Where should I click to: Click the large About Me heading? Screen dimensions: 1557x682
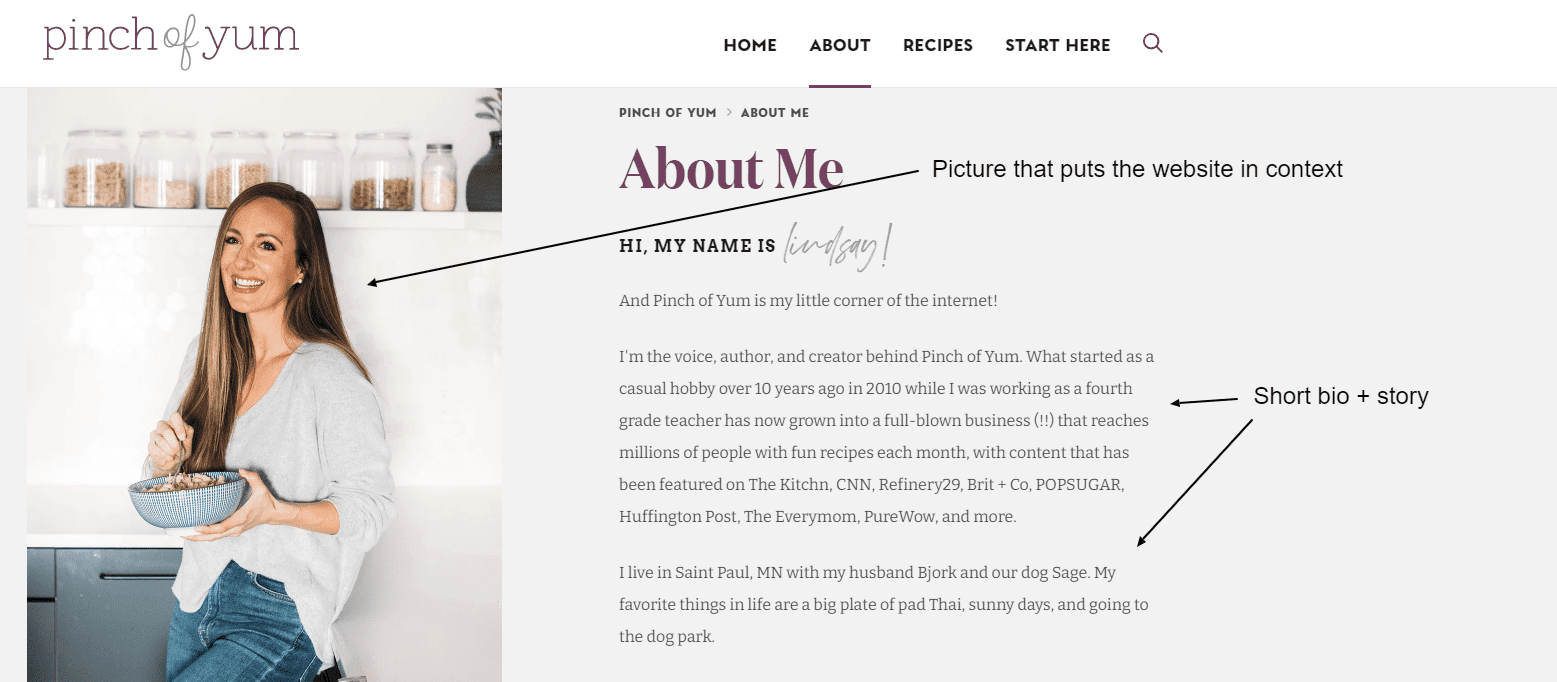pos(732,169)
